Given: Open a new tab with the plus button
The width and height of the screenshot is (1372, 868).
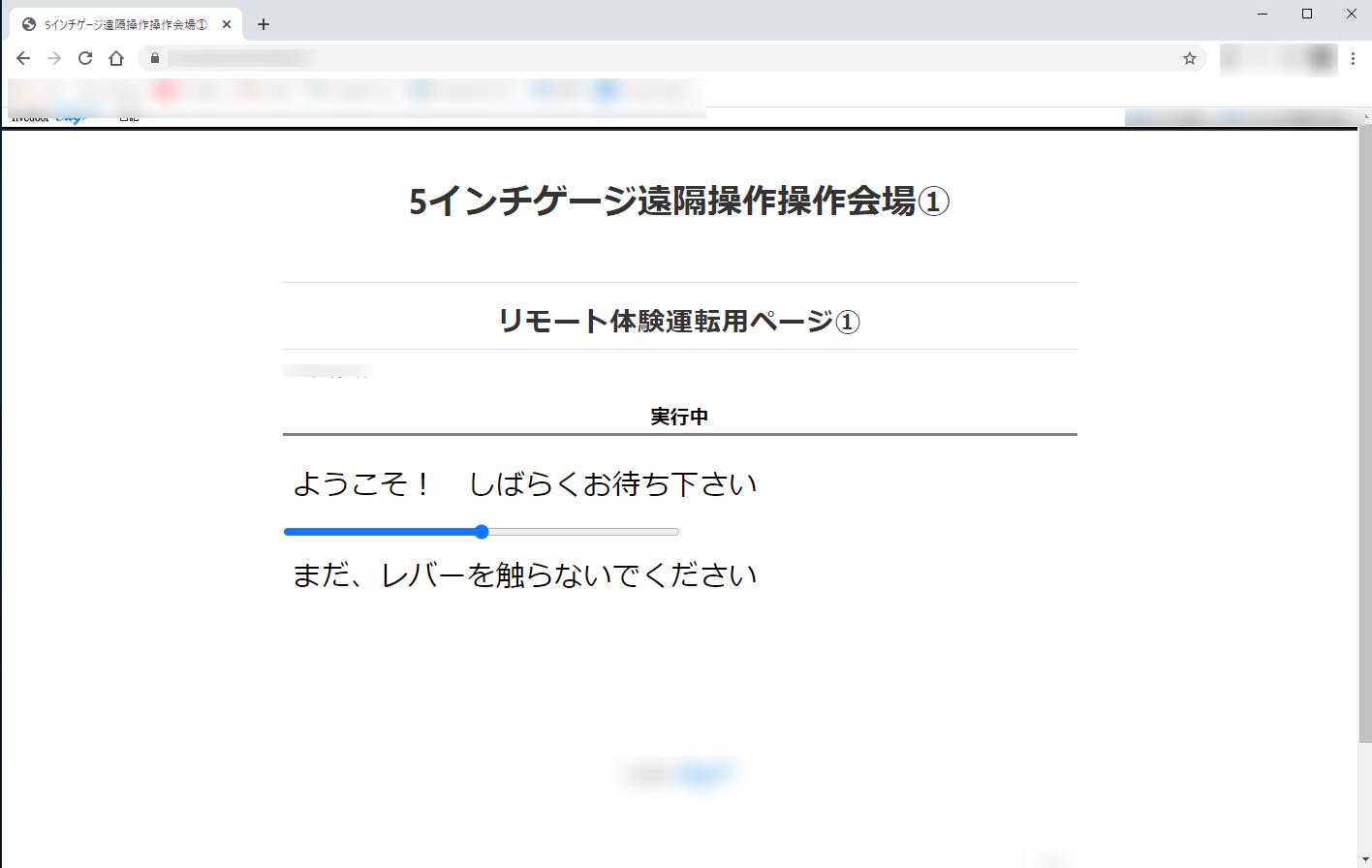Looking at the screenshot, I should click(264, 24).
